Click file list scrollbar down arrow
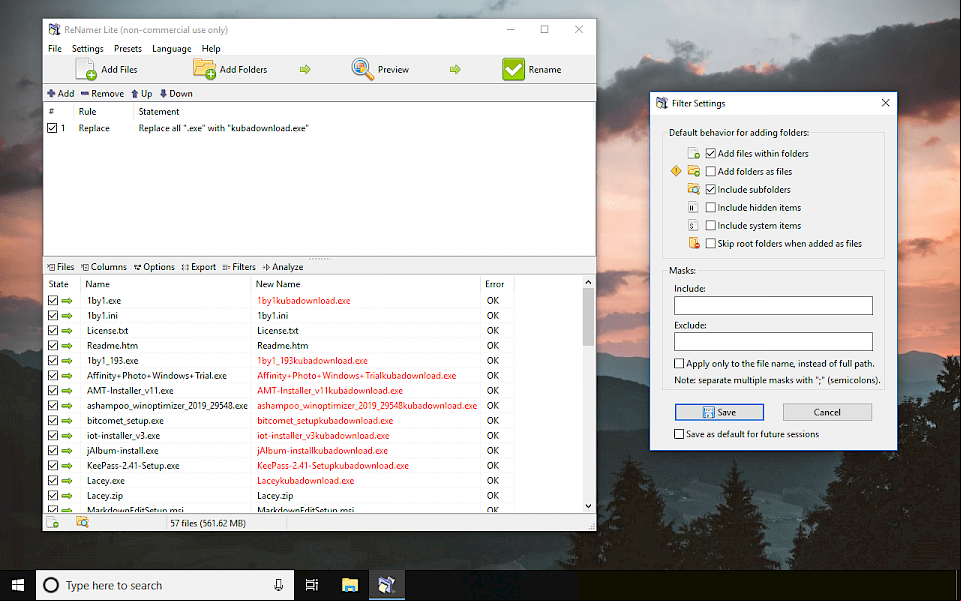961x601 pixels. 588,506
